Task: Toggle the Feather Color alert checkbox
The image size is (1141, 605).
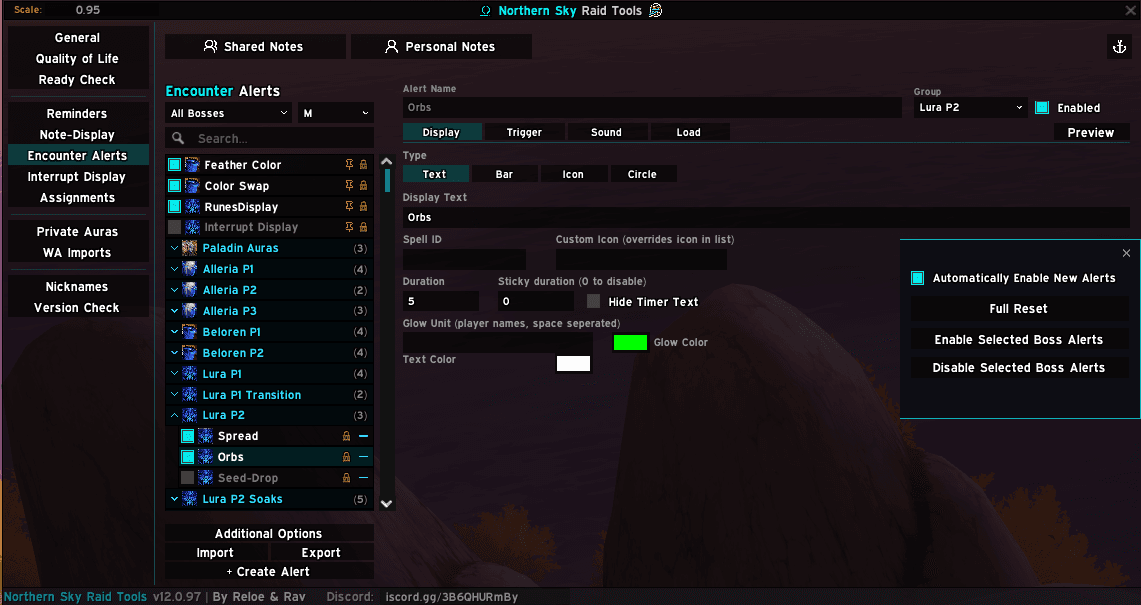Action: [175, 165]
